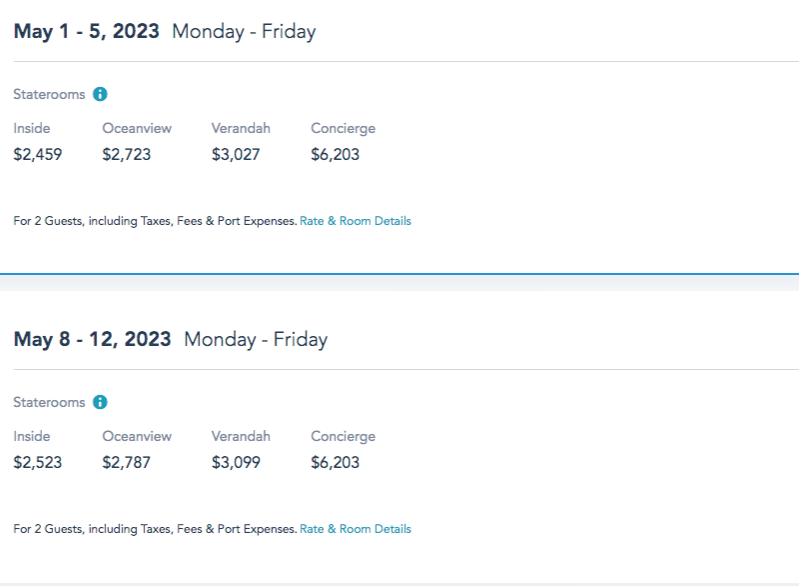This screenshot has width=799, height=586.
Task: Click Inside label in May 1-5 card
Action: tap(31, 128)
